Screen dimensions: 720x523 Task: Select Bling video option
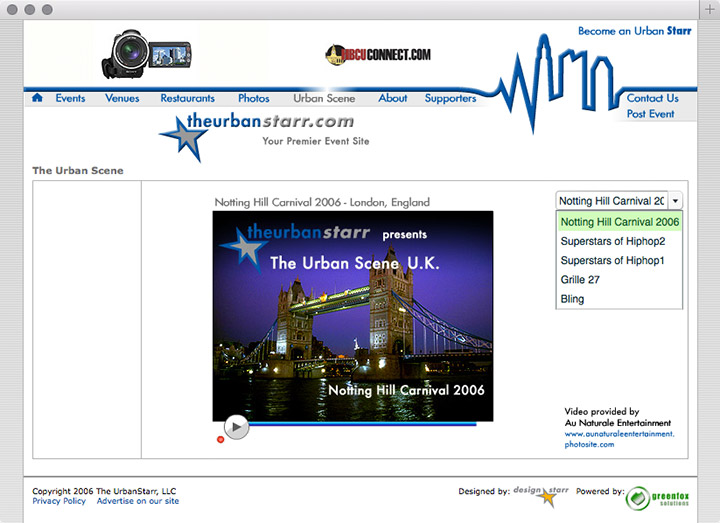click(619, 299)
